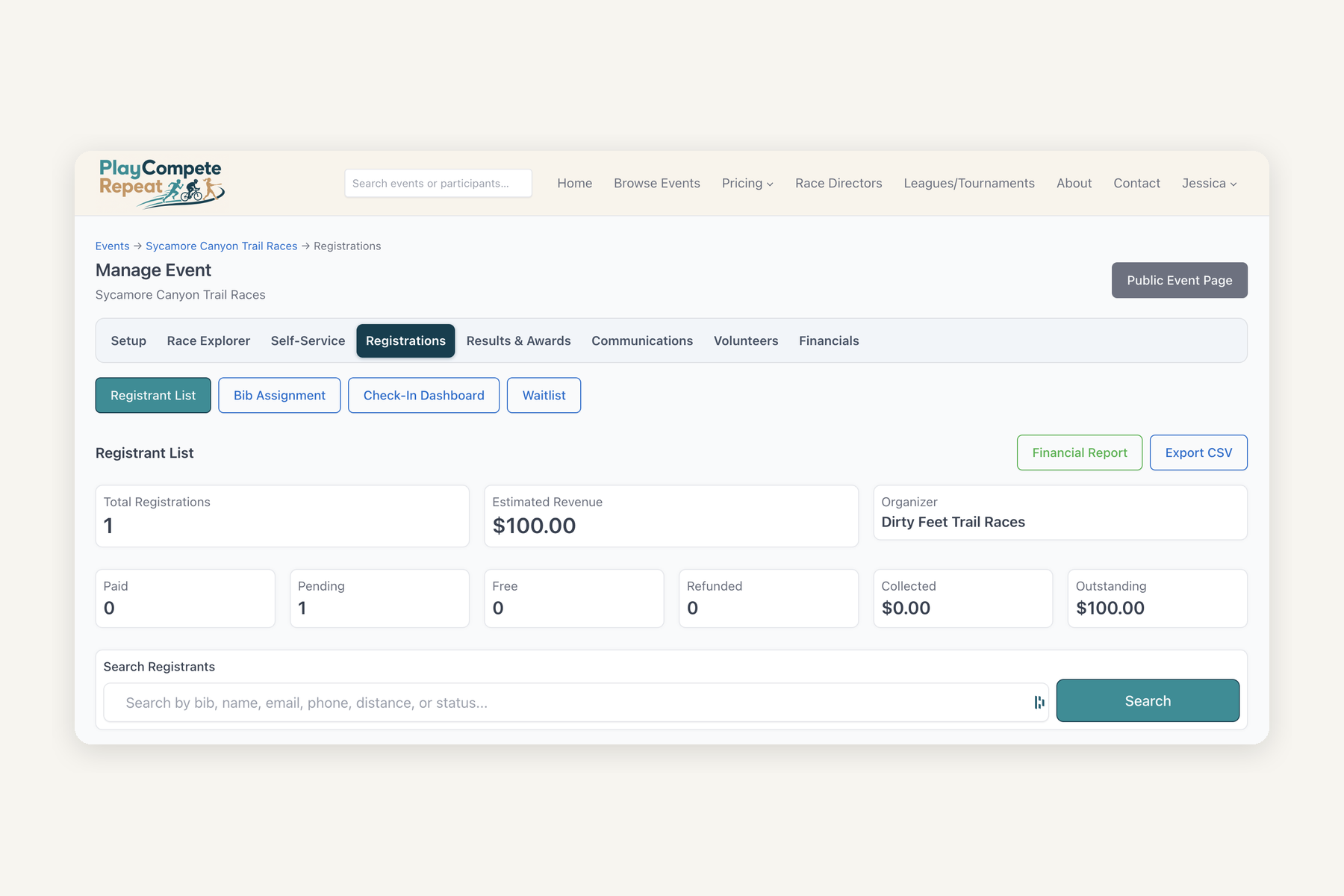Click the Collected $0.00 card
The image size is (1344, 896).
(963, 599)
